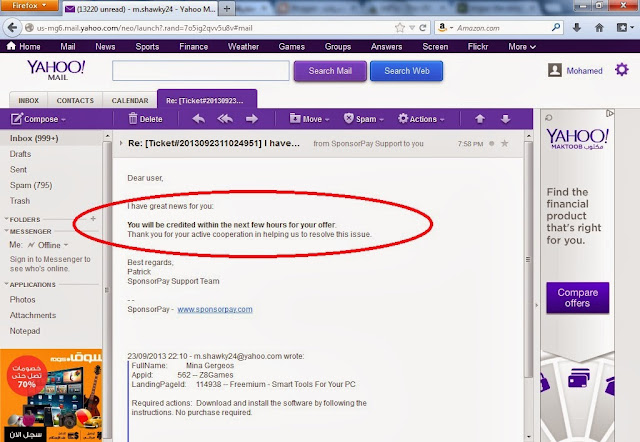
Task: Select the Re: [Ticket#20130923... tab
Action: [207, 100]
